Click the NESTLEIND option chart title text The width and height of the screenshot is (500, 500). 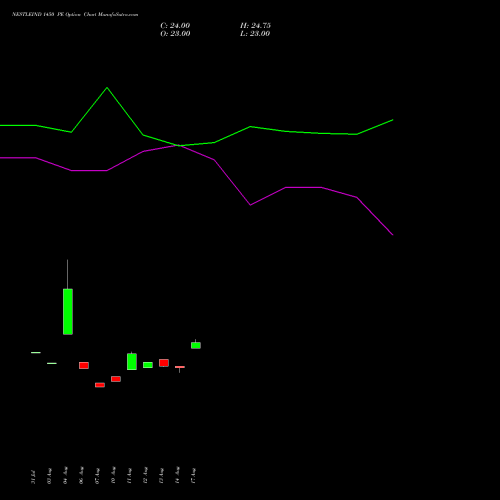click(75, 15)
